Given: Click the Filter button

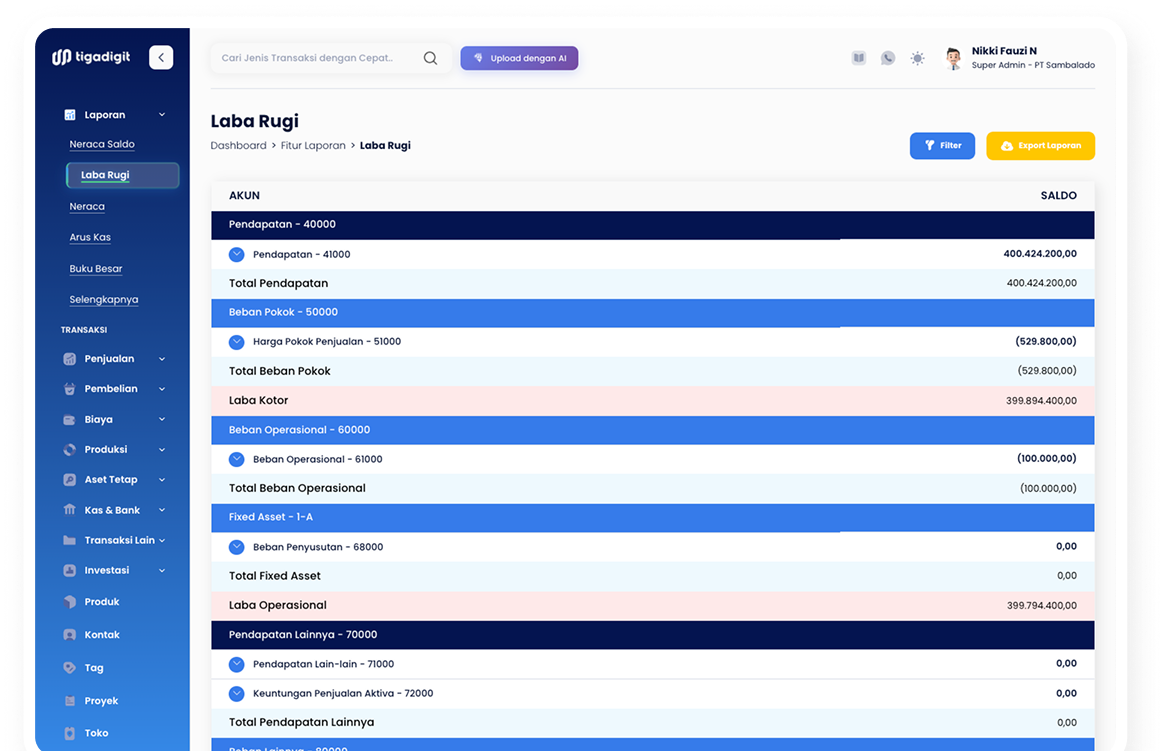Looking at the screenshot, I should point(942,146).
